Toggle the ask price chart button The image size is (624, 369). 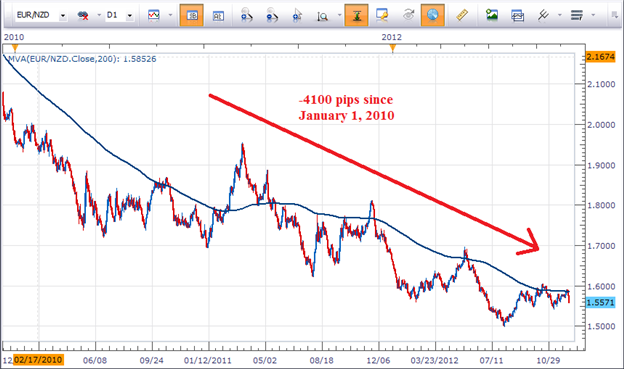pyautogui.click(x=218, y=16)
